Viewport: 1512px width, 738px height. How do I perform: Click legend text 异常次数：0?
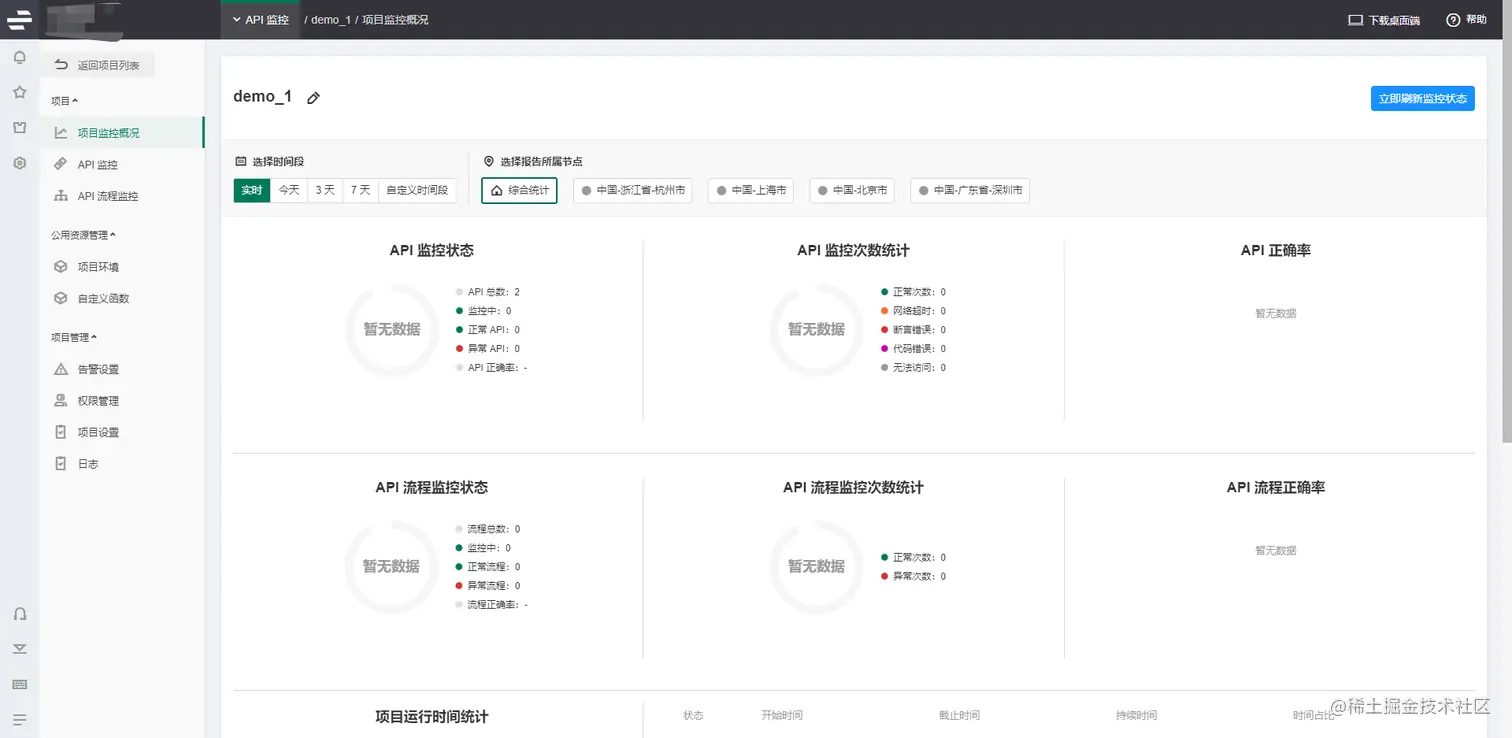(x=919, y=576)
